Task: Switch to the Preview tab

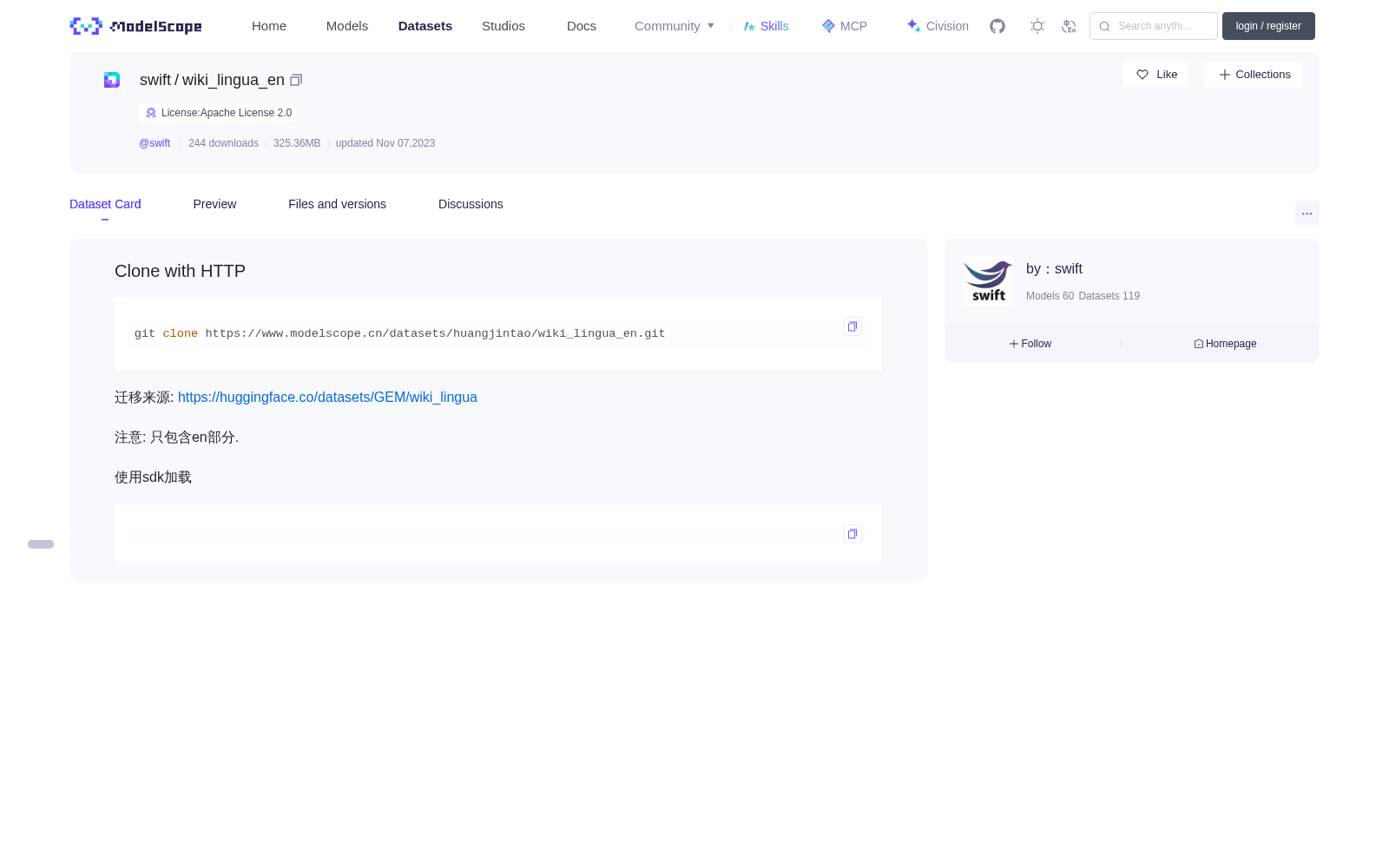Action: pyautogui.click(x=214, y=204)
